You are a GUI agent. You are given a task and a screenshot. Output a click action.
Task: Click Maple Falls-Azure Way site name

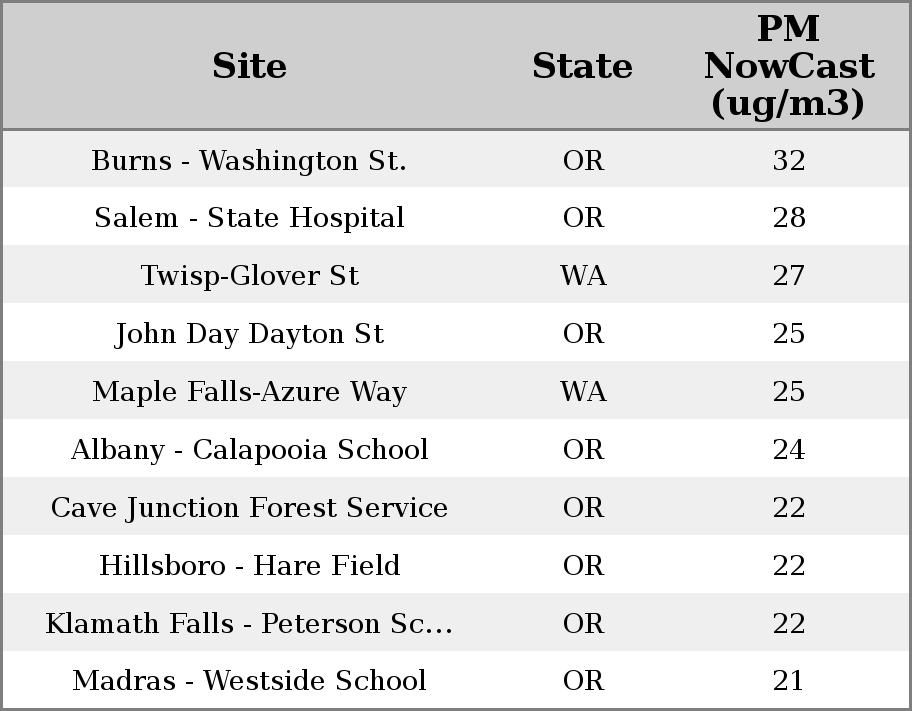(x=249, y=392)
